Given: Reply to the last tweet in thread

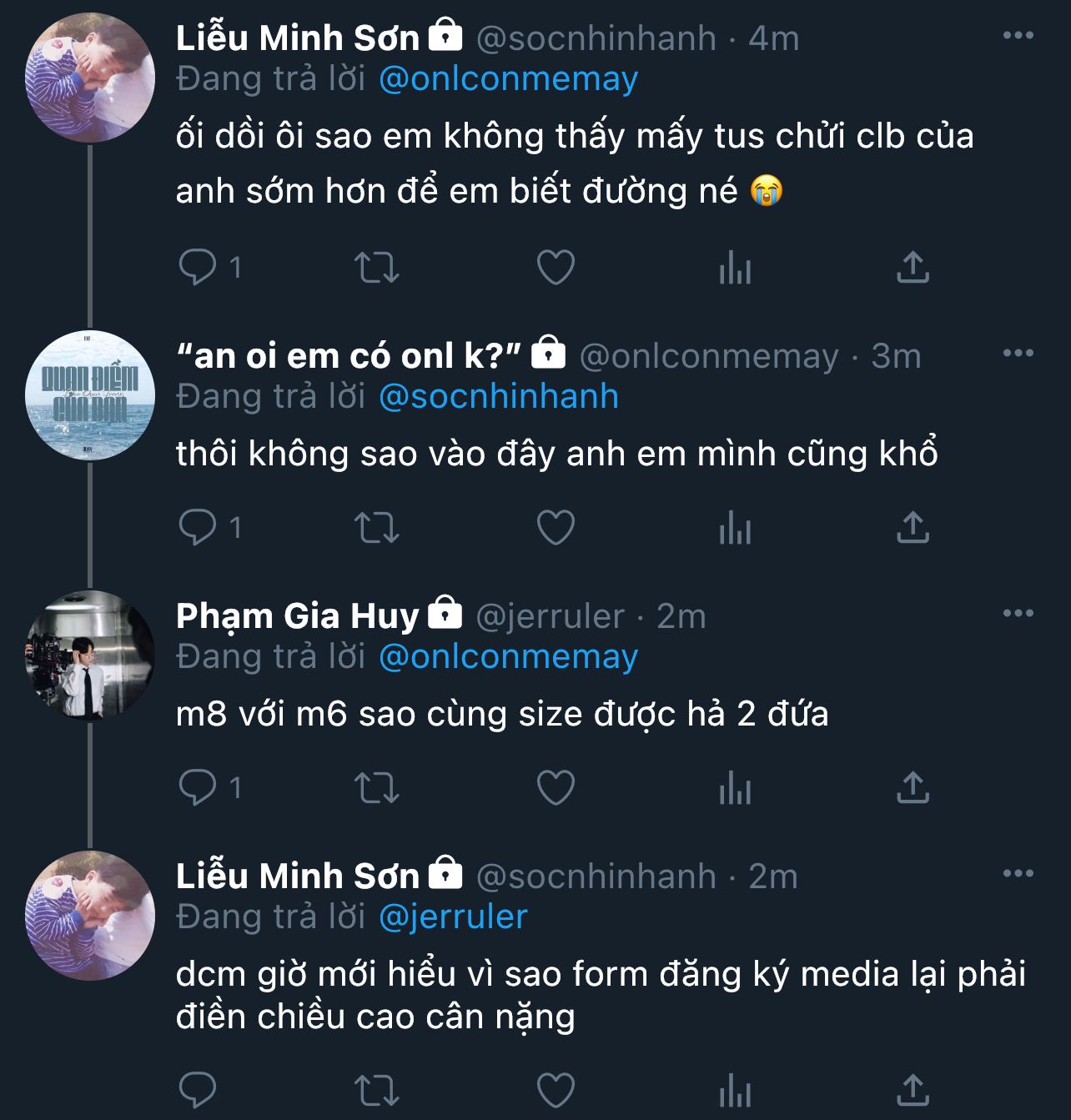Looking at the screenshot, I should pyautogui.click(x=198, y=1089).
